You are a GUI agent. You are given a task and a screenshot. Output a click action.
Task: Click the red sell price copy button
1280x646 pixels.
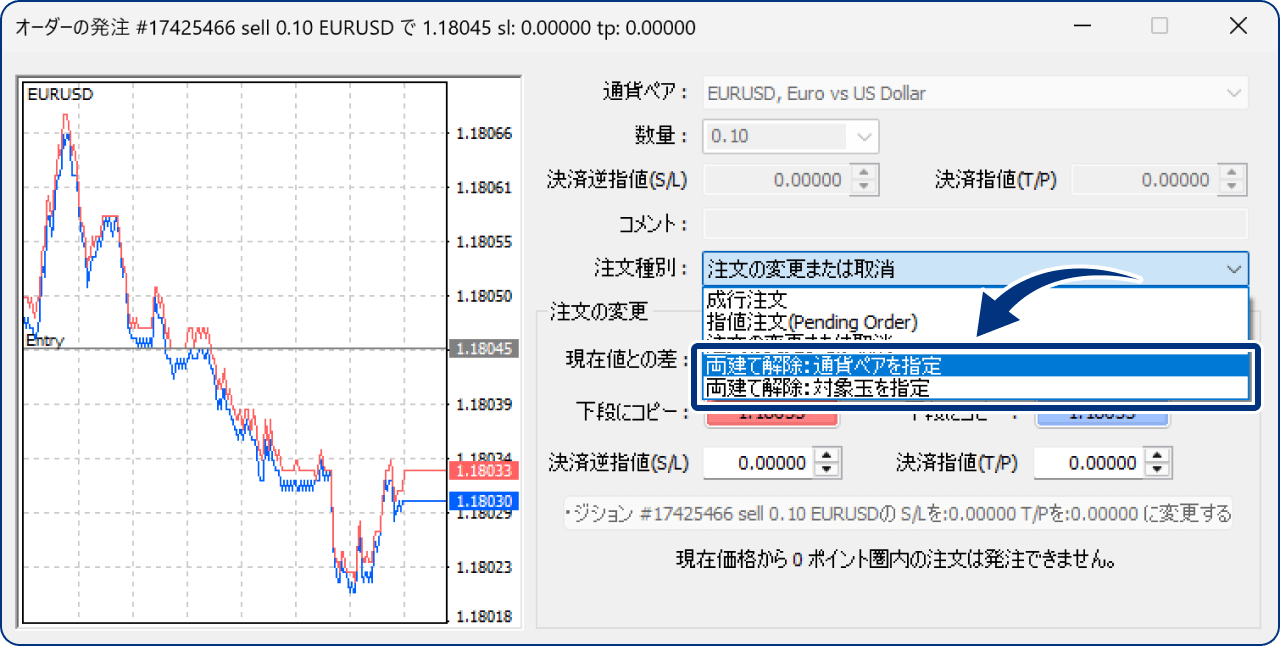pyautogui.click(x=772, y=413)
